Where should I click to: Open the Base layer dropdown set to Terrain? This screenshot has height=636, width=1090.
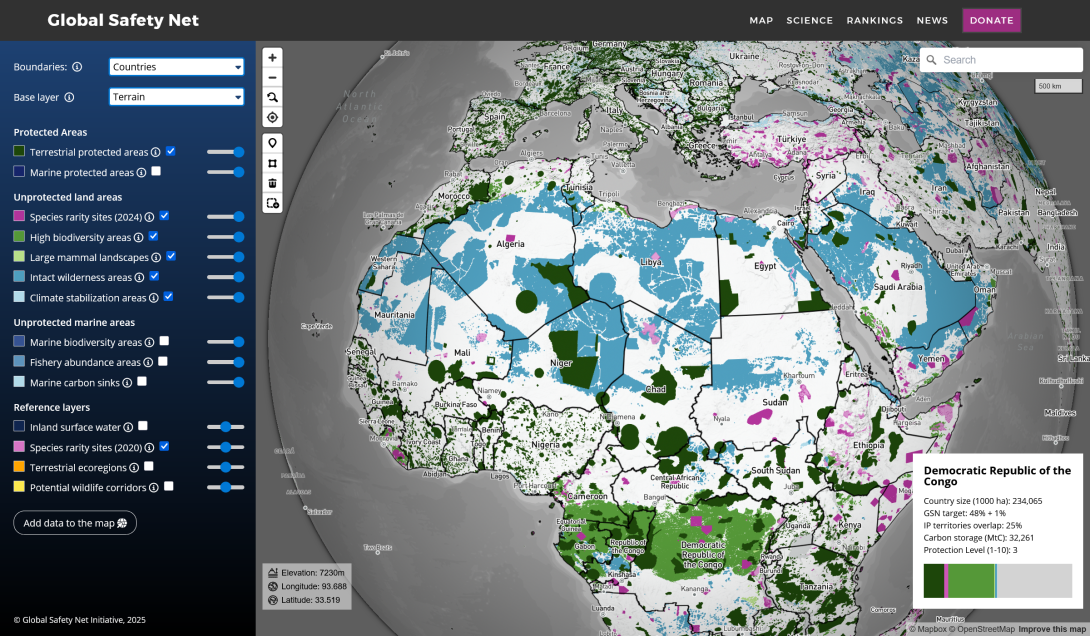[x=177, y=97]
